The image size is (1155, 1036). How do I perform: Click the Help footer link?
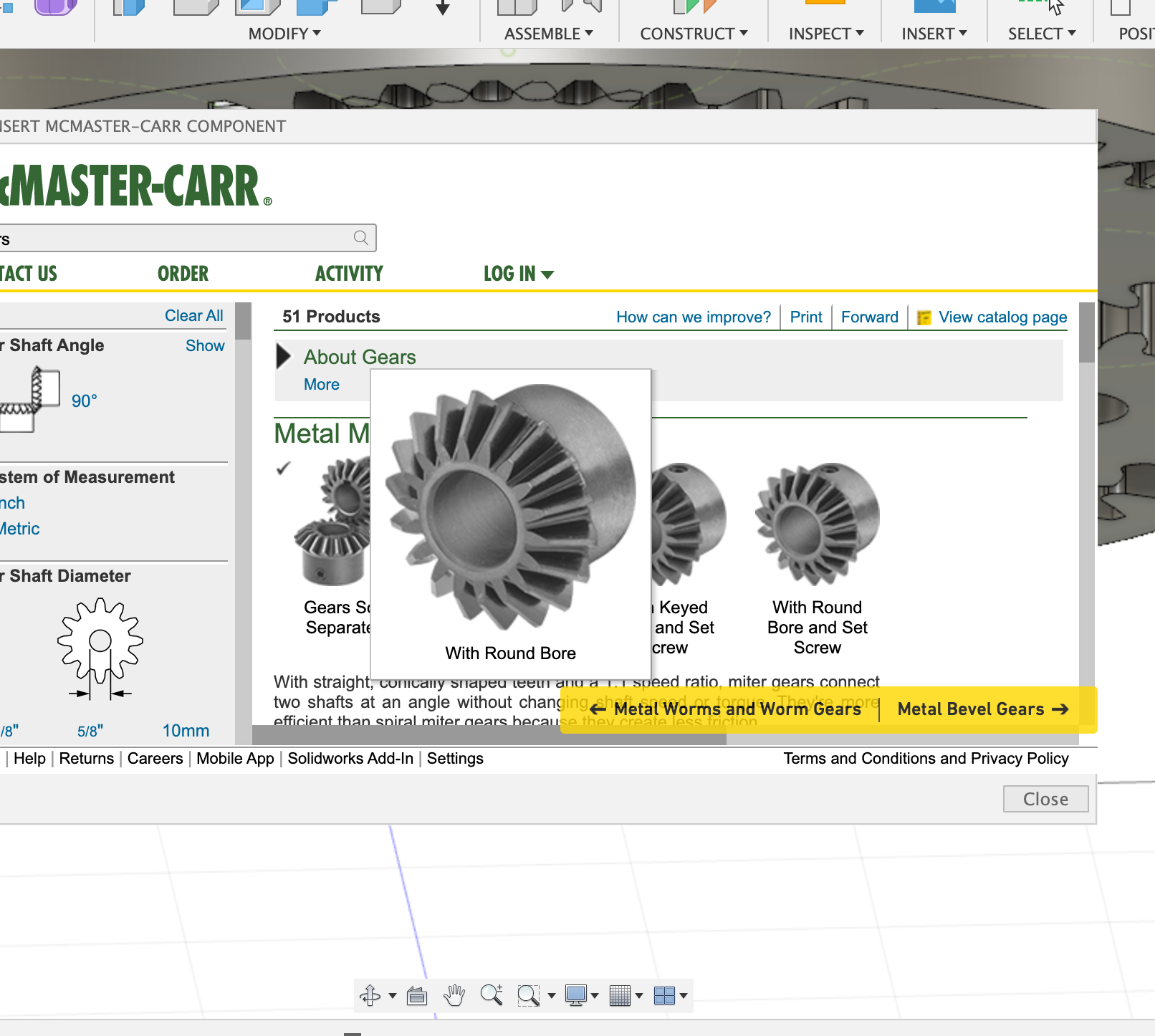click(x=29, y=759)
